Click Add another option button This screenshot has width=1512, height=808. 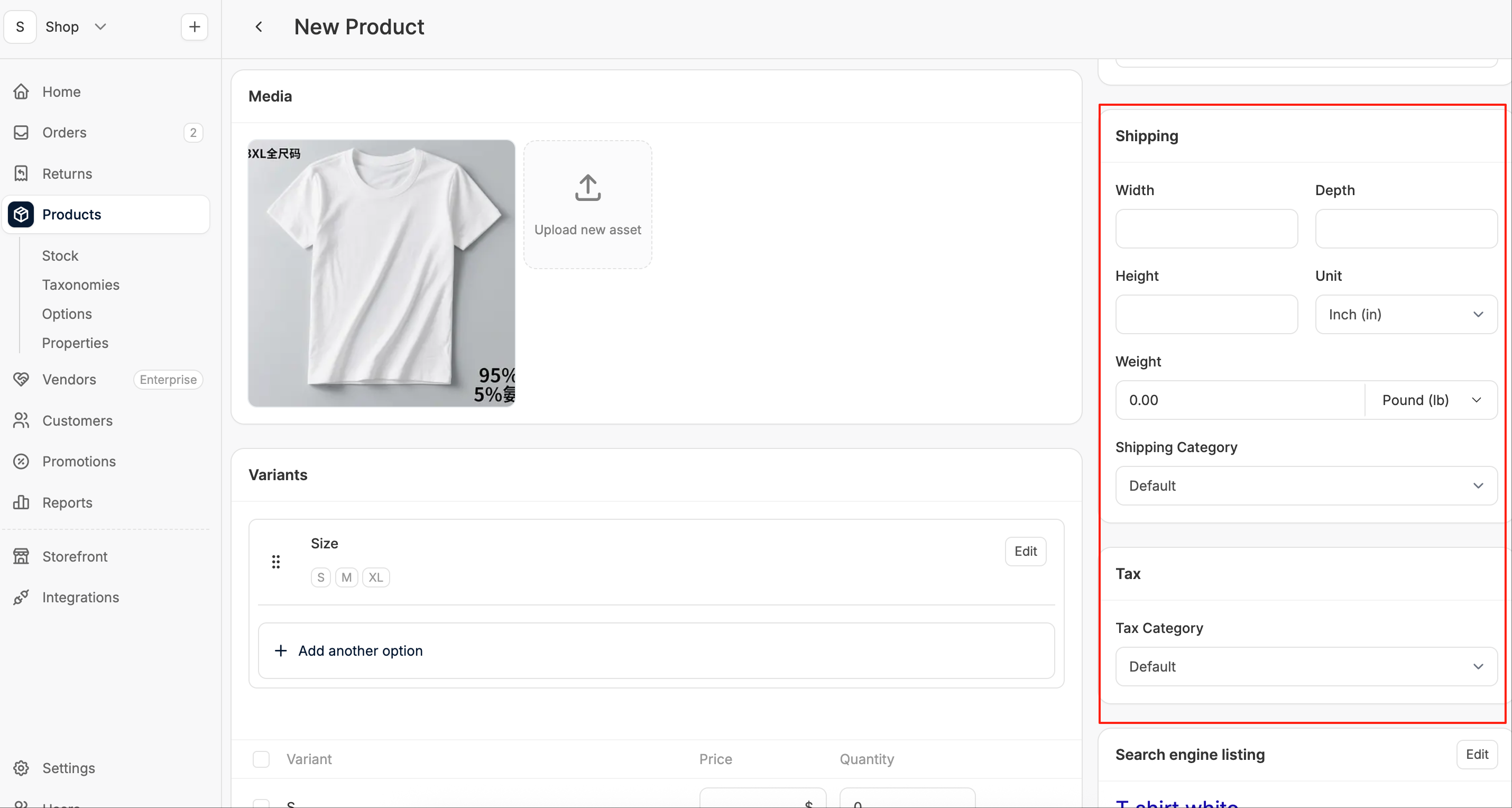(656, 650)
